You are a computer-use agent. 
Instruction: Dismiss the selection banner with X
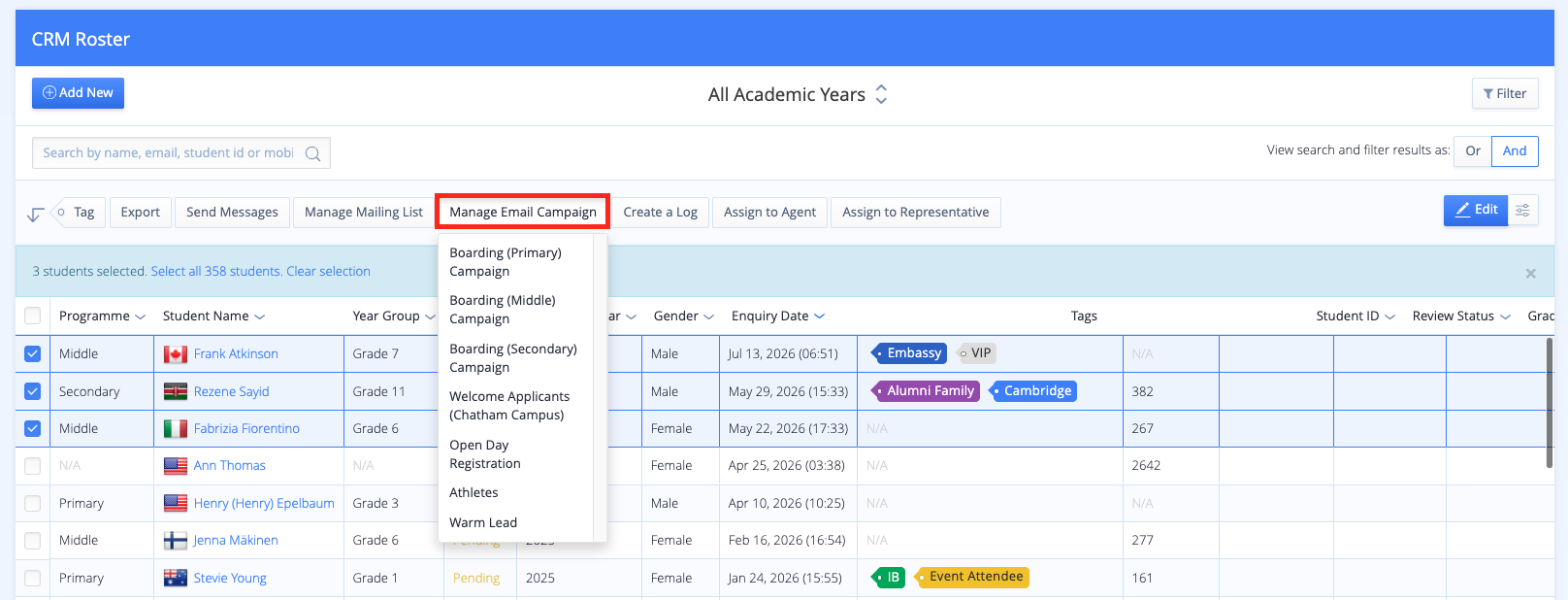[x=1530, y=273]
